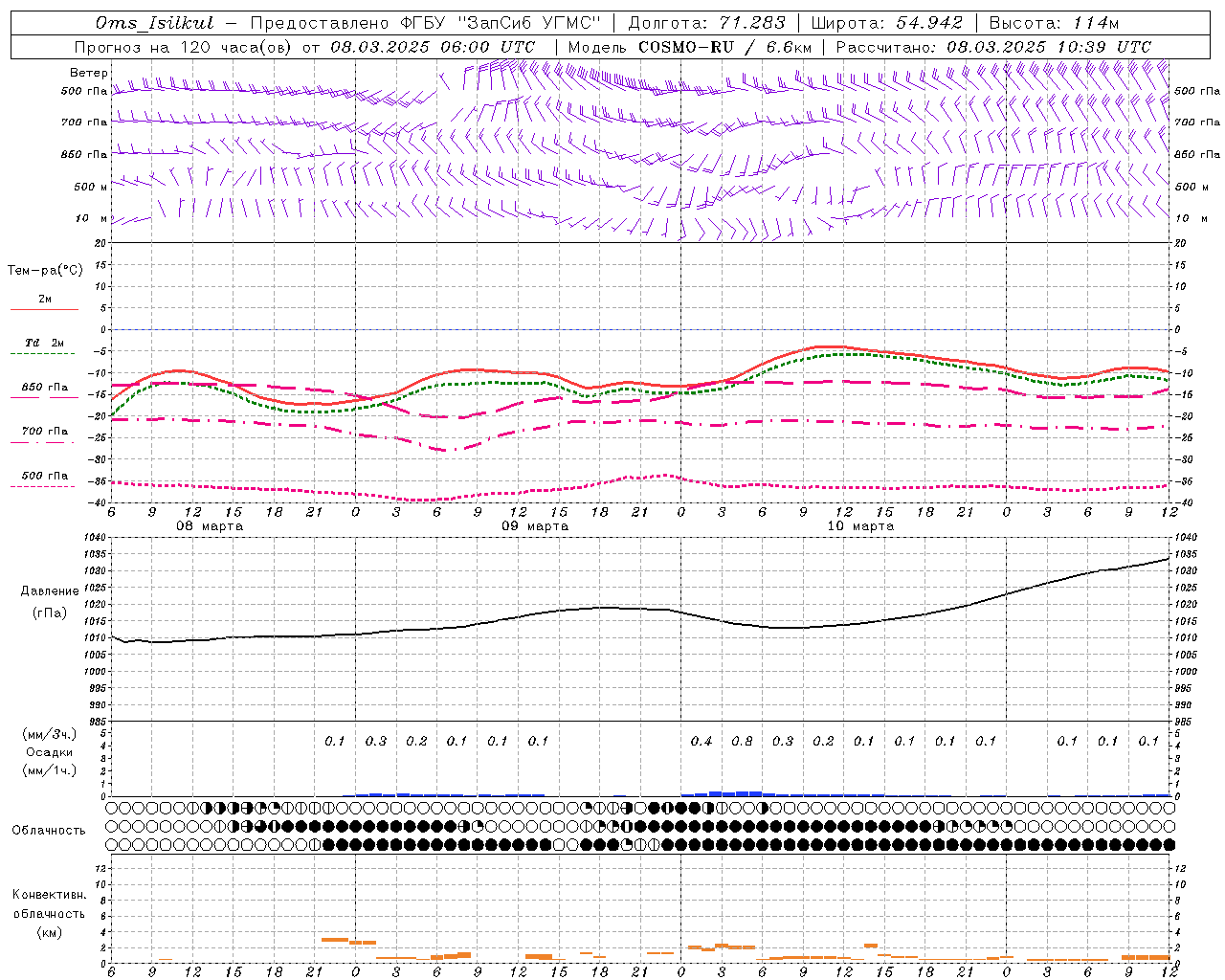Click the elevation text Высота: 114м
Image resolution: width=1225 pixels, height=980 pixels.
[1054, 23]
